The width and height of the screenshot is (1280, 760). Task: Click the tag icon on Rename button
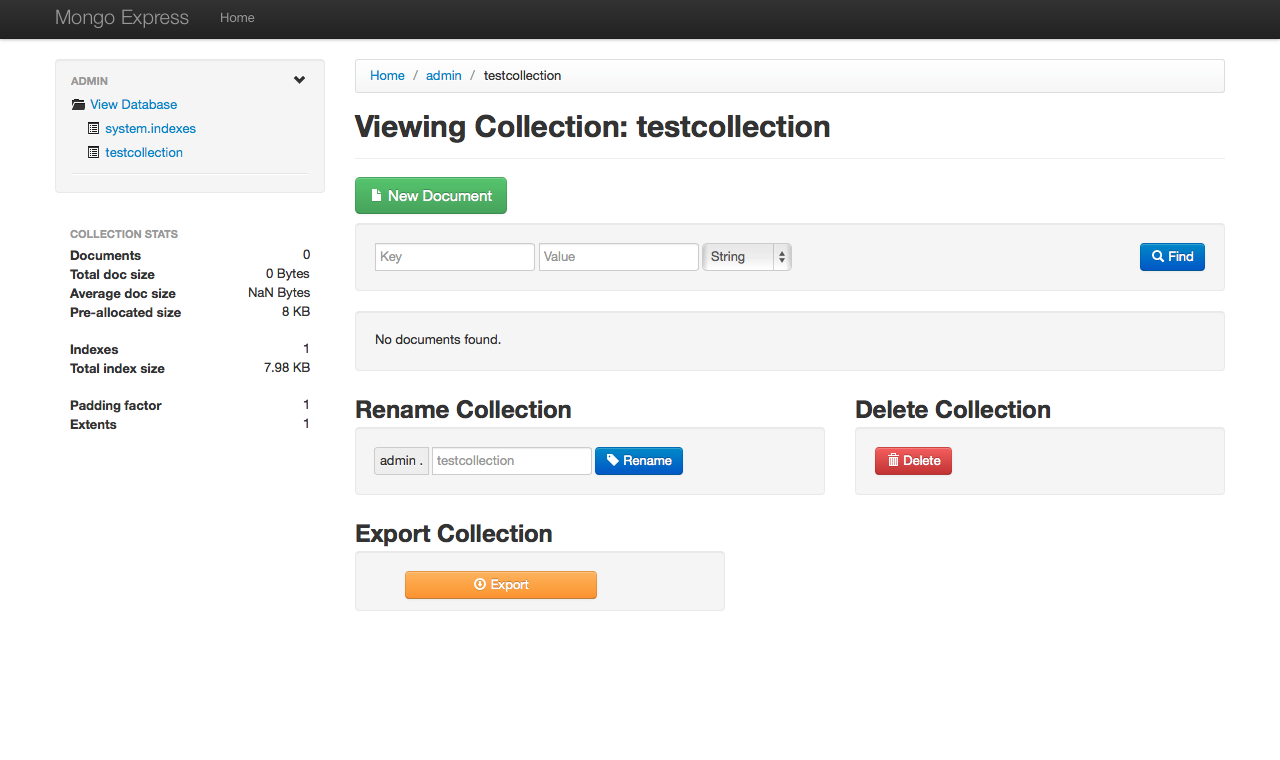pyautogui.click(x=612, y=461)
